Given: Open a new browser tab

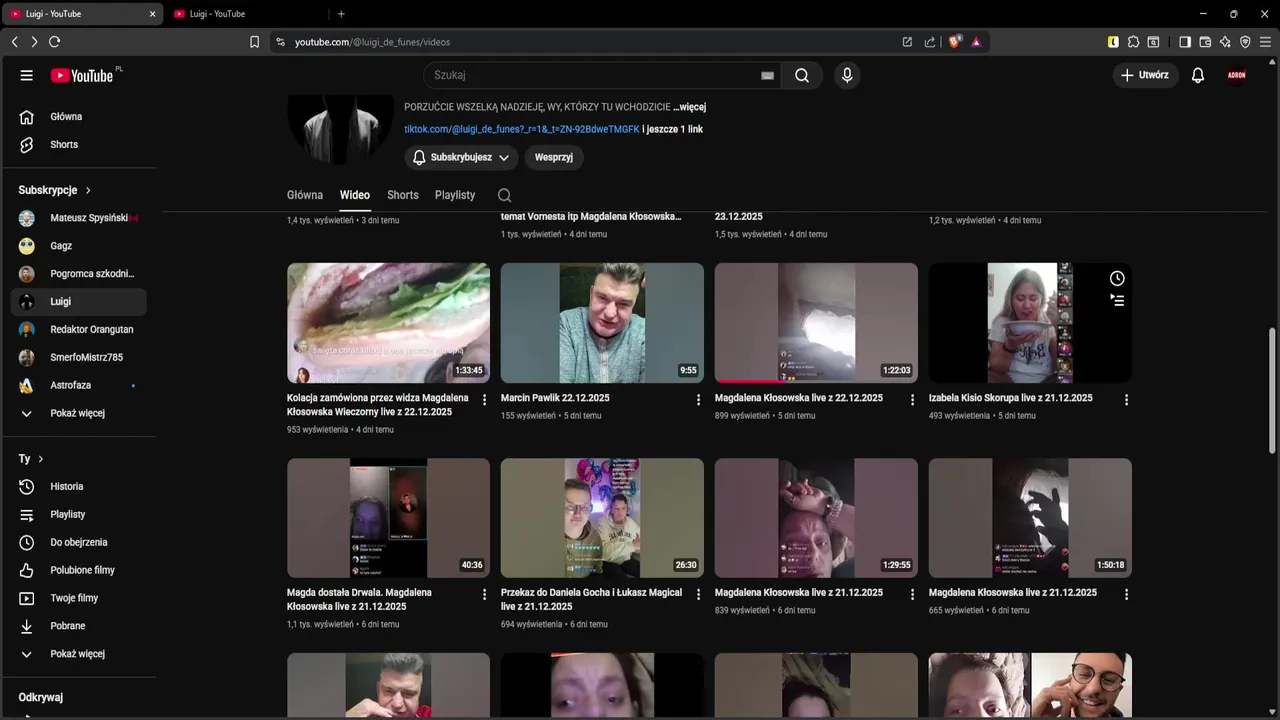Looking at the screenshot, I should click(341, 14).
